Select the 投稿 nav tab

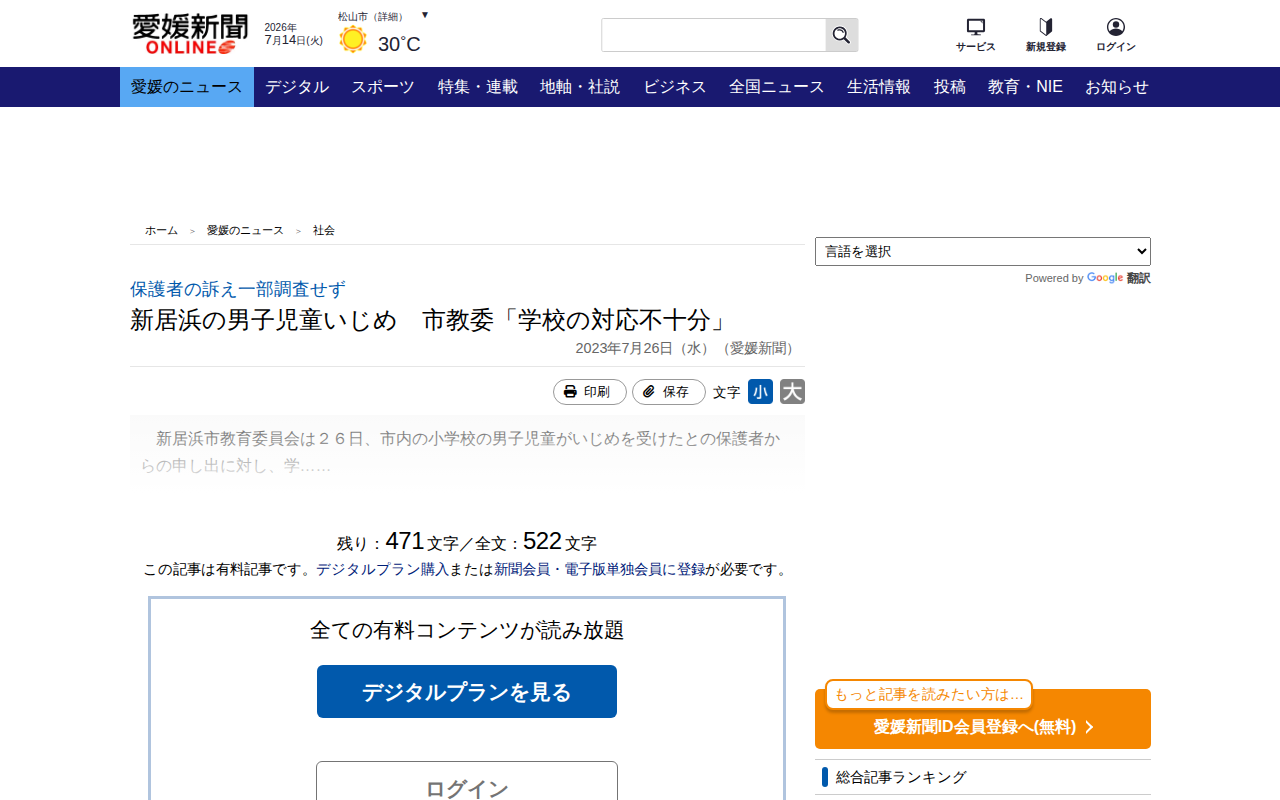(x=950, y=87)
